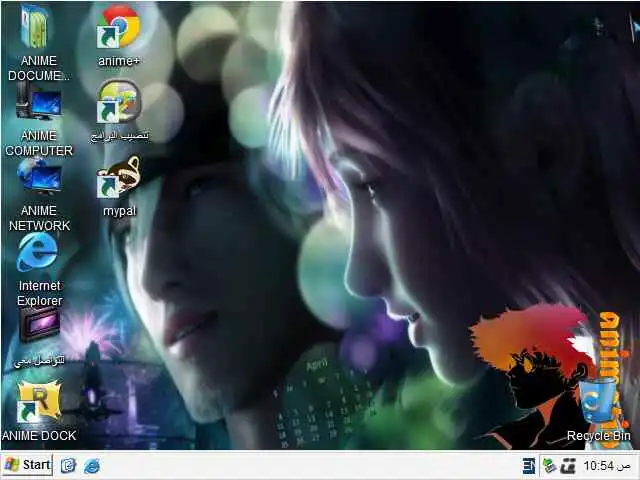This screenshot has width=640, height=480.
Task: Select the Internet Explorer desktop icon
Action: coord(38,253)
